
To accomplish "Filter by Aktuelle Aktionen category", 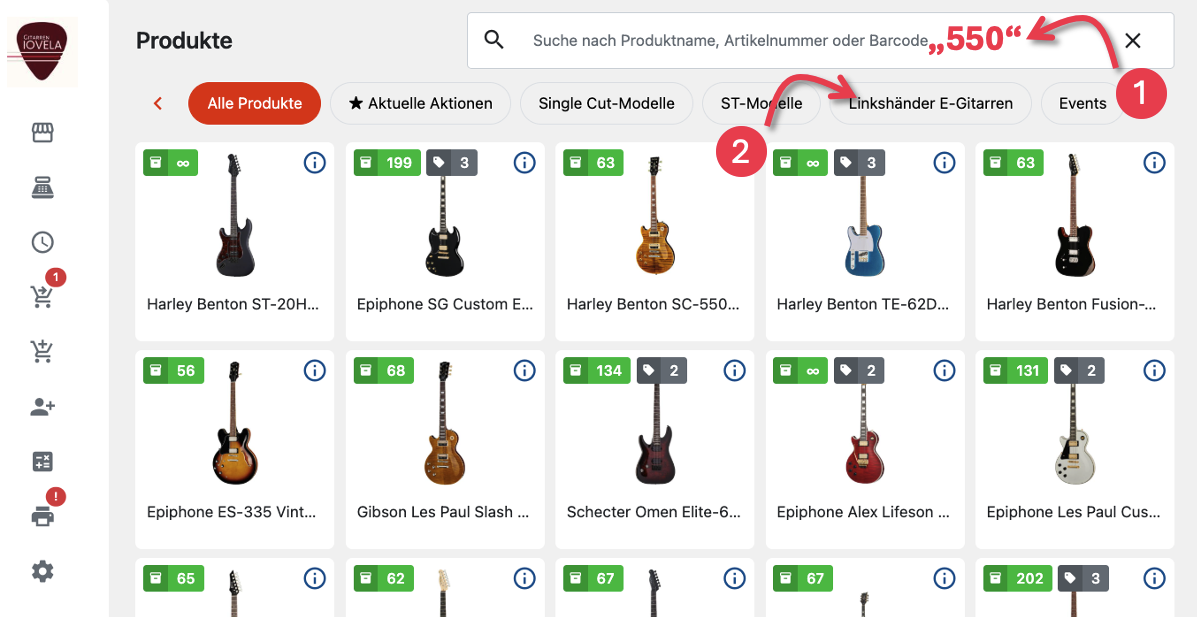I will click(420, 103).
